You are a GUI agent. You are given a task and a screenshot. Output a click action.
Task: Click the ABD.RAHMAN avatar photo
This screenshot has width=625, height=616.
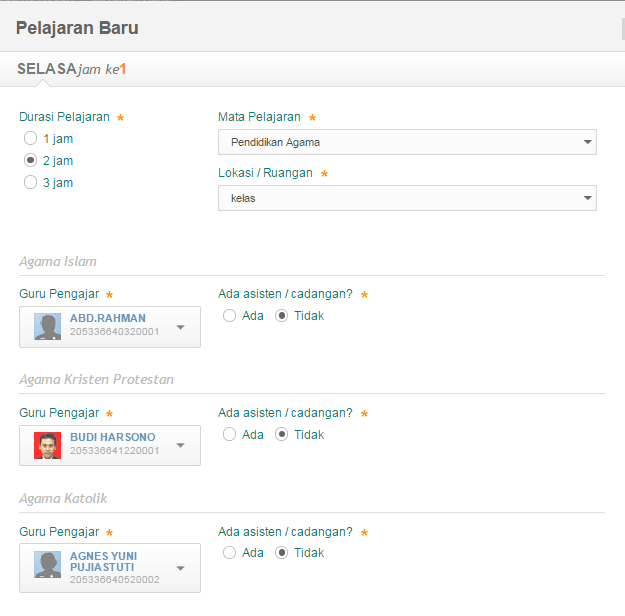[47, 327]
